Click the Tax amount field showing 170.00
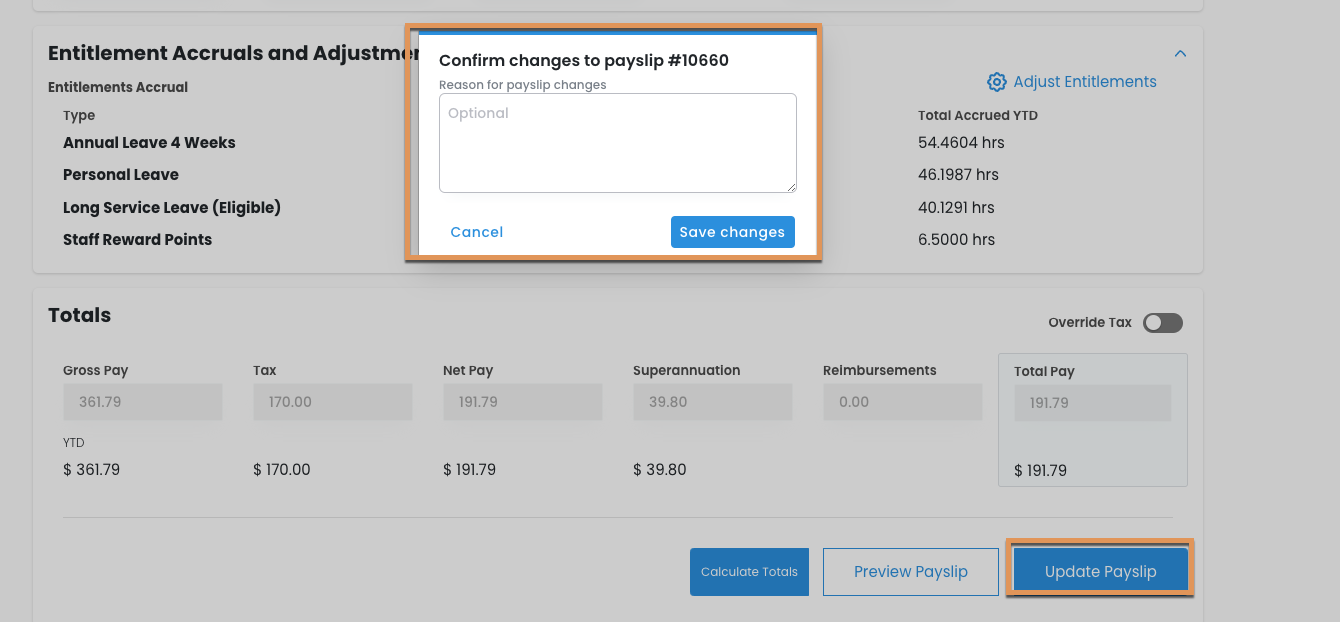 332,402
